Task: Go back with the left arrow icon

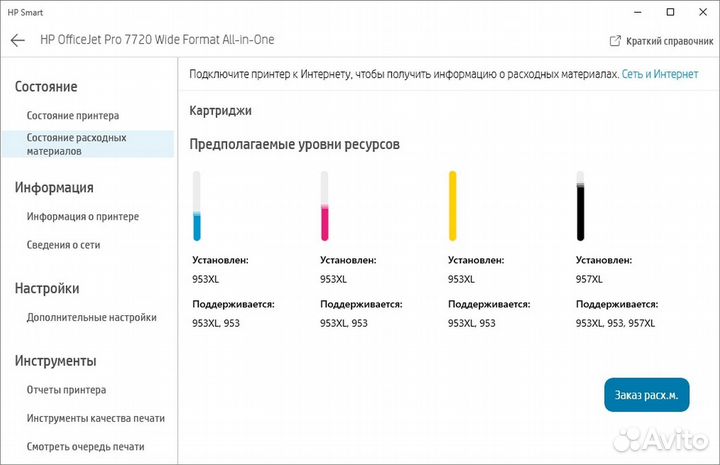Action: pos(17,40)
